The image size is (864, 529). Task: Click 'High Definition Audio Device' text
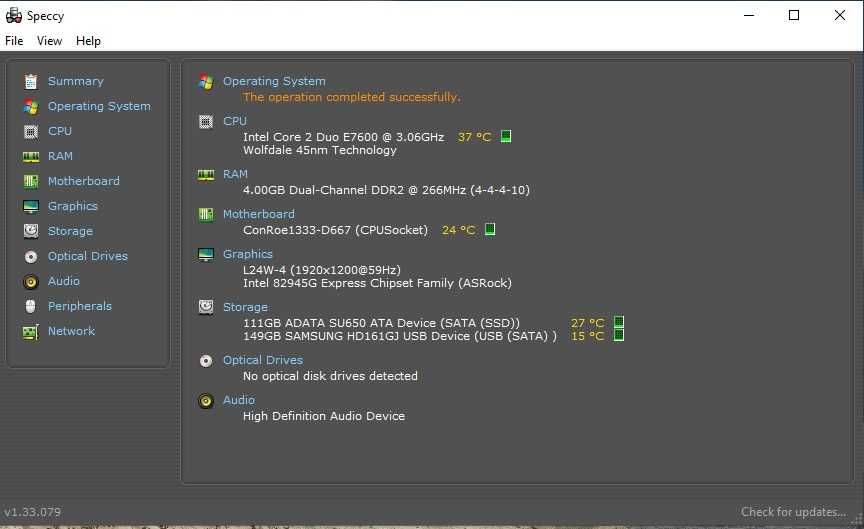(x=324, y=416)
